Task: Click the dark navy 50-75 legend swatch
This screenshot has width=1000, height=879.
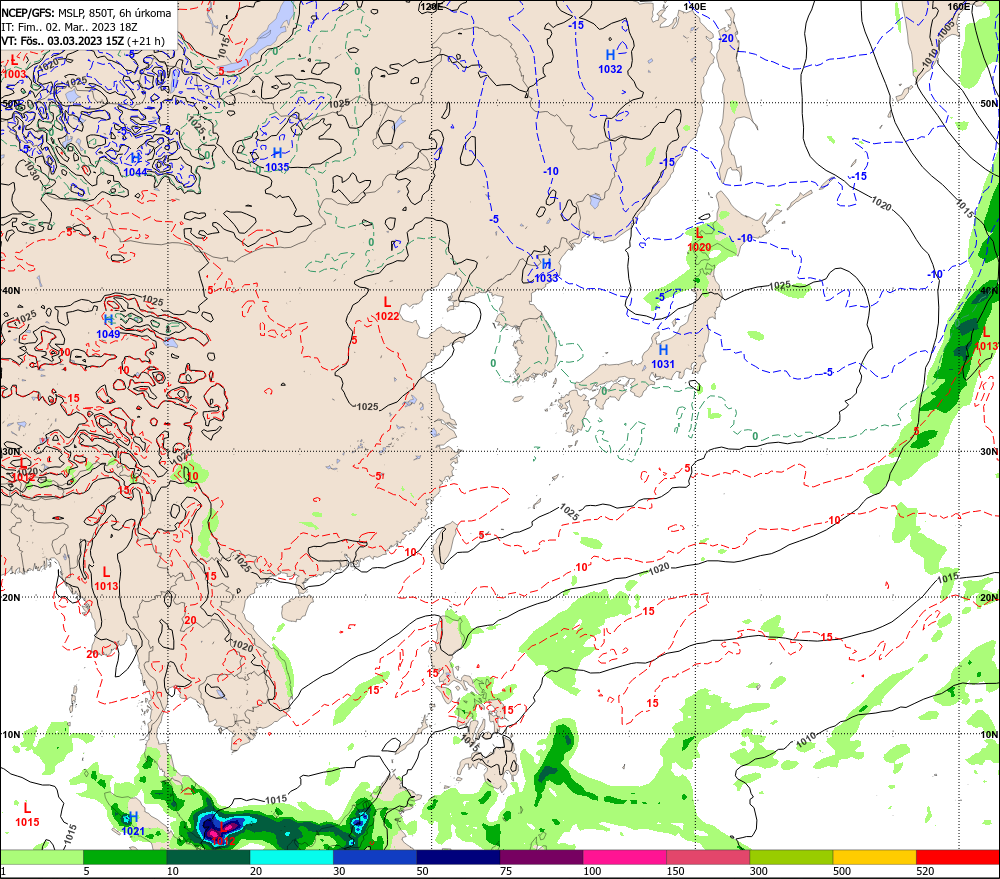Action: 458,857
